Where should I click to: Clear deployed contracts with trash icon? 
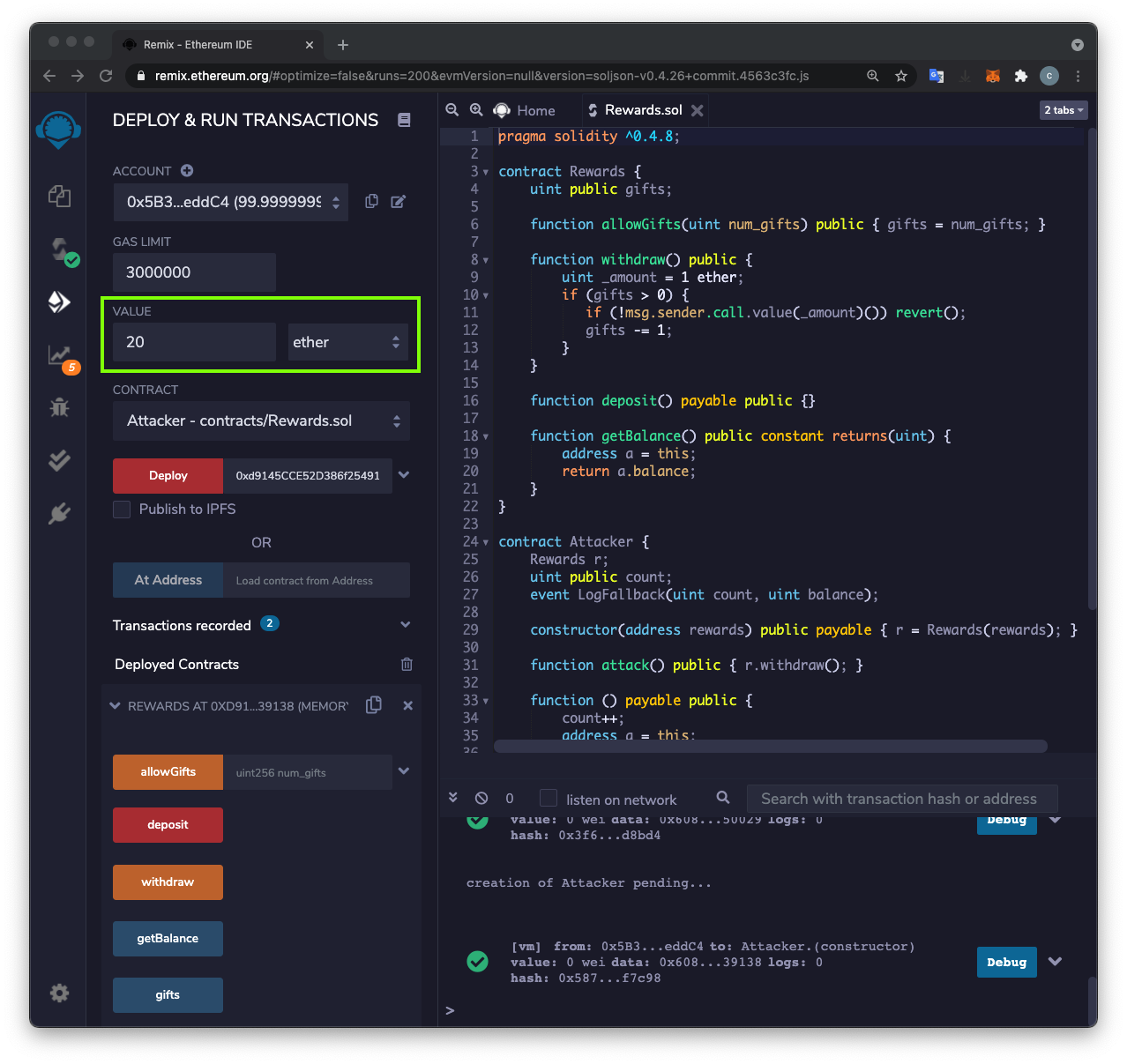[x=407, y=664]
